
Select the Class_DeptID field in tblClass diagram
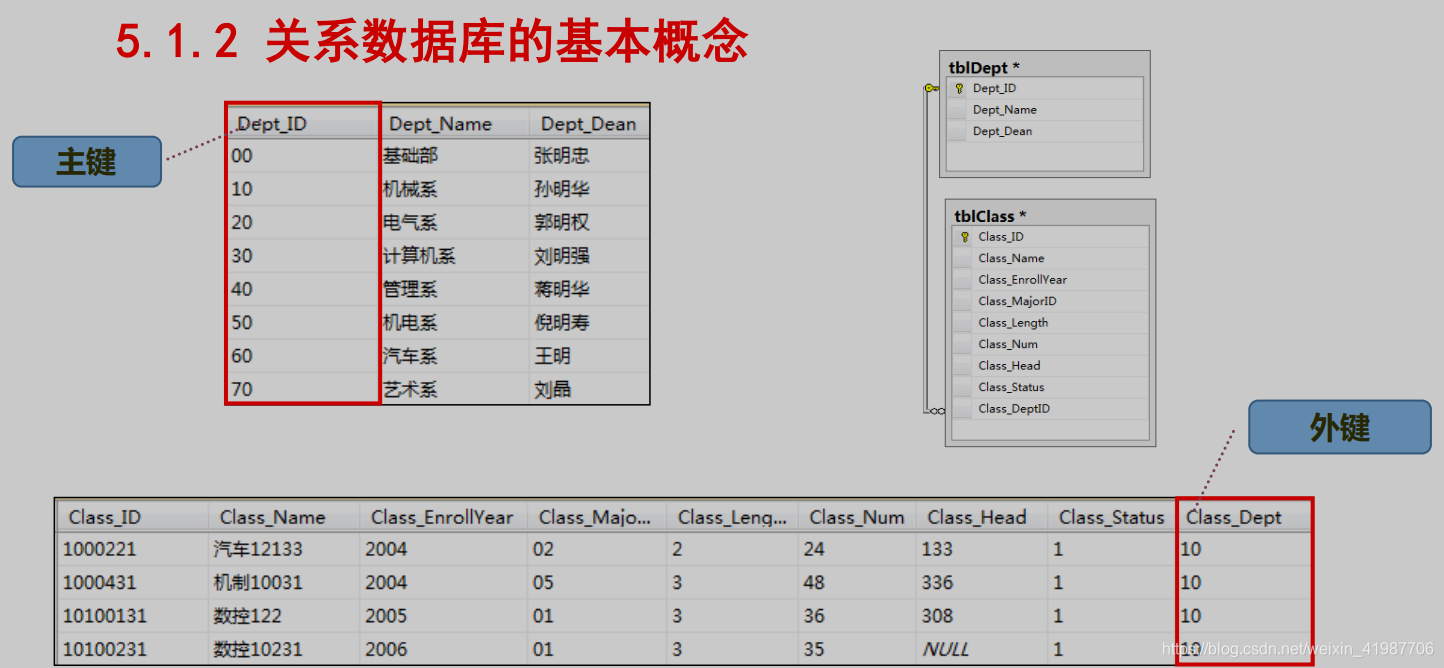point(1050,409)
